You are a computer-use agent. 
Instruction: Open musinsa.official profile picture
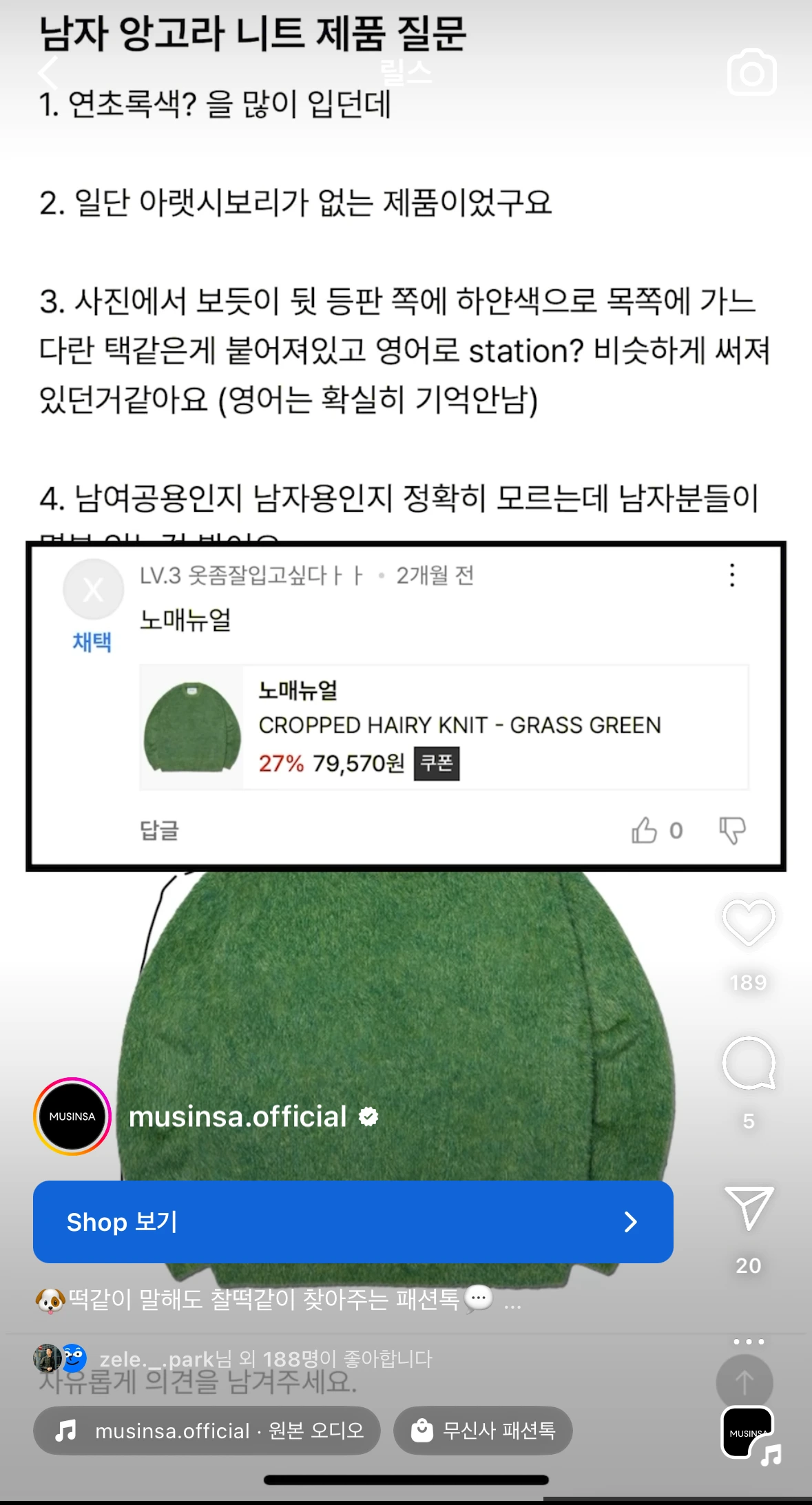click(x=72, y=1116)
